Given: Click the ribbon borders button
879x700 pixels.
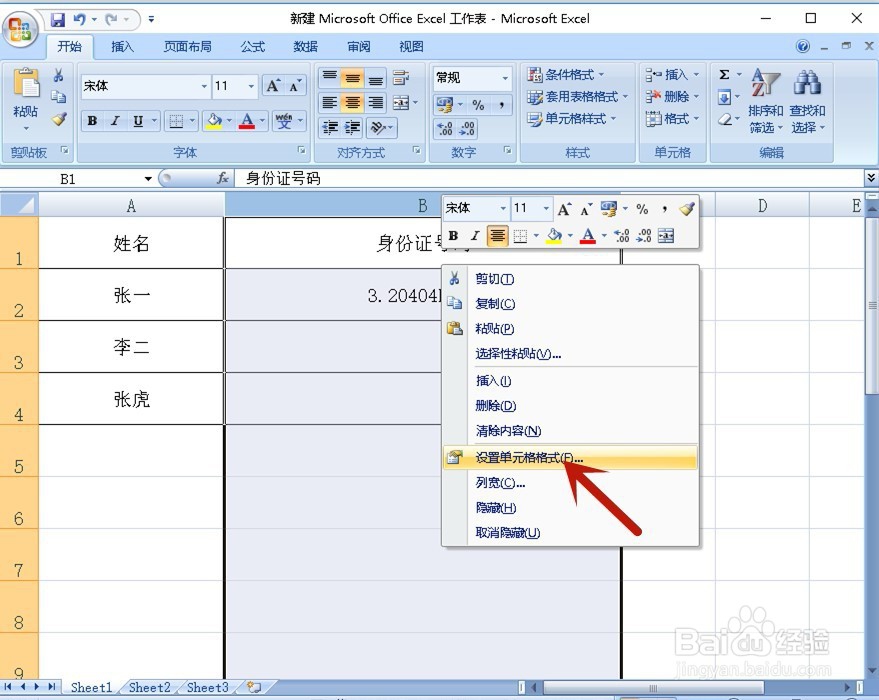Looking at the screenshot, I should click(x=176, y=120).
